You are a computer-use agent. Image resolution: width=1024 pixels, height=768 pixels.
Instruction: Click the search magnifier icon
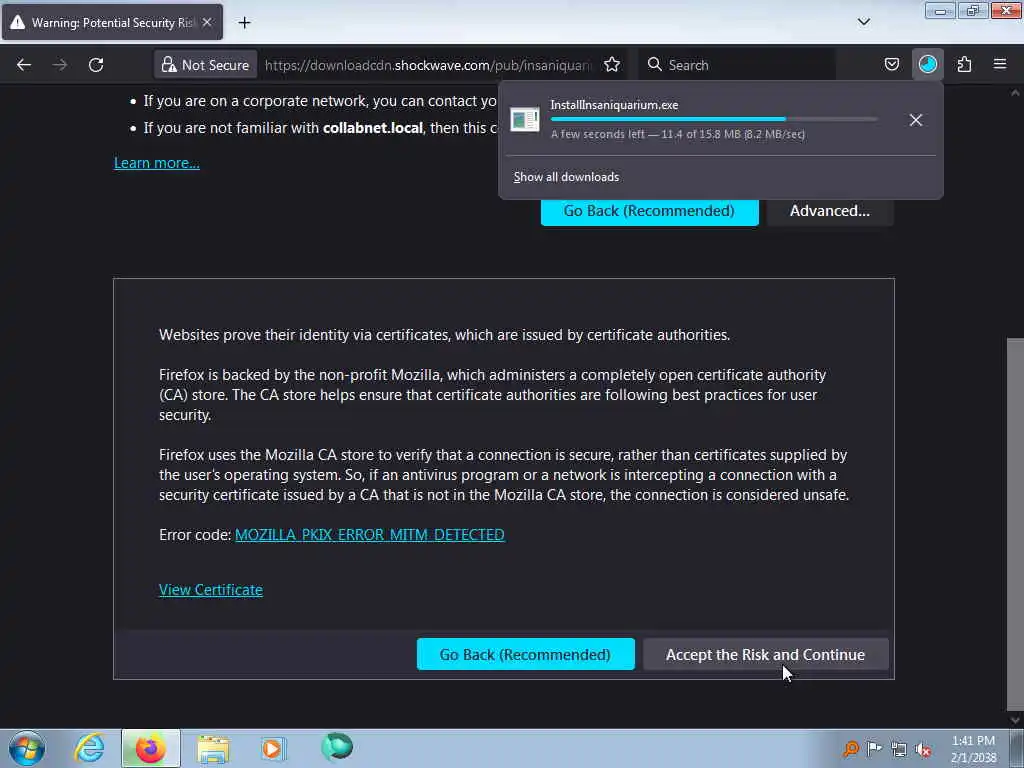[654, 64]
